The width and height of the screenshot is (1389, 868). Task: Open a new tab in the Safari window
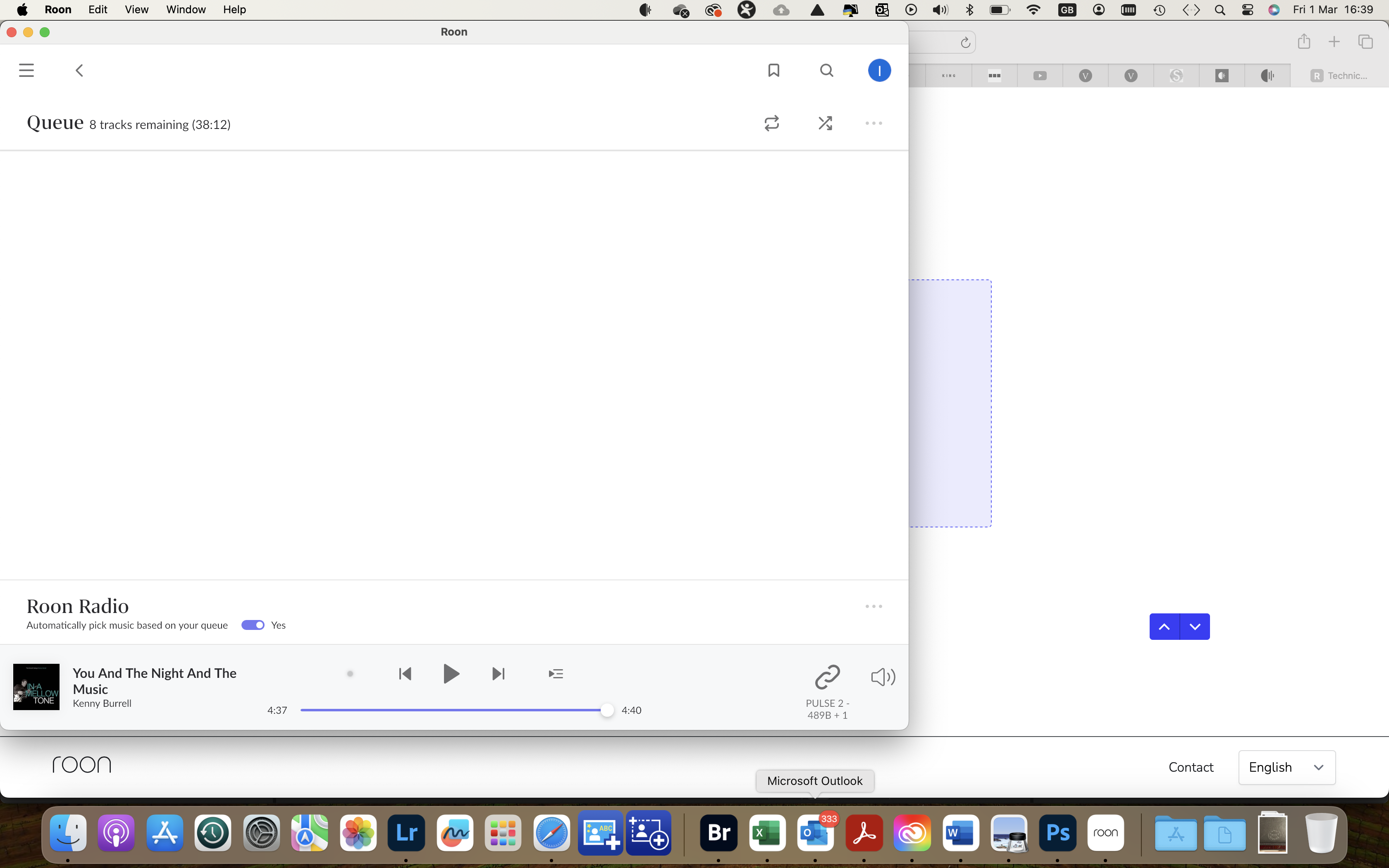pos(1334,42)
